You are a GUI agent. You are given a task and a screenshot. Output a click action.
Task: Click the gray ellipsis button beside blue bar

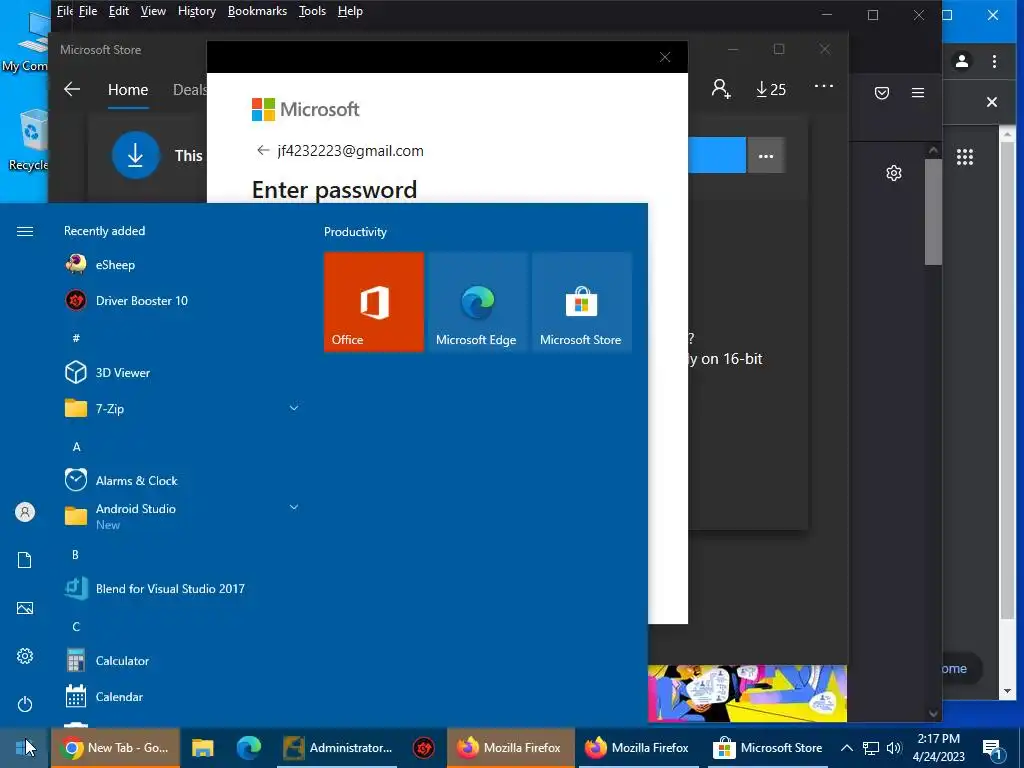(x=766, y=155)
